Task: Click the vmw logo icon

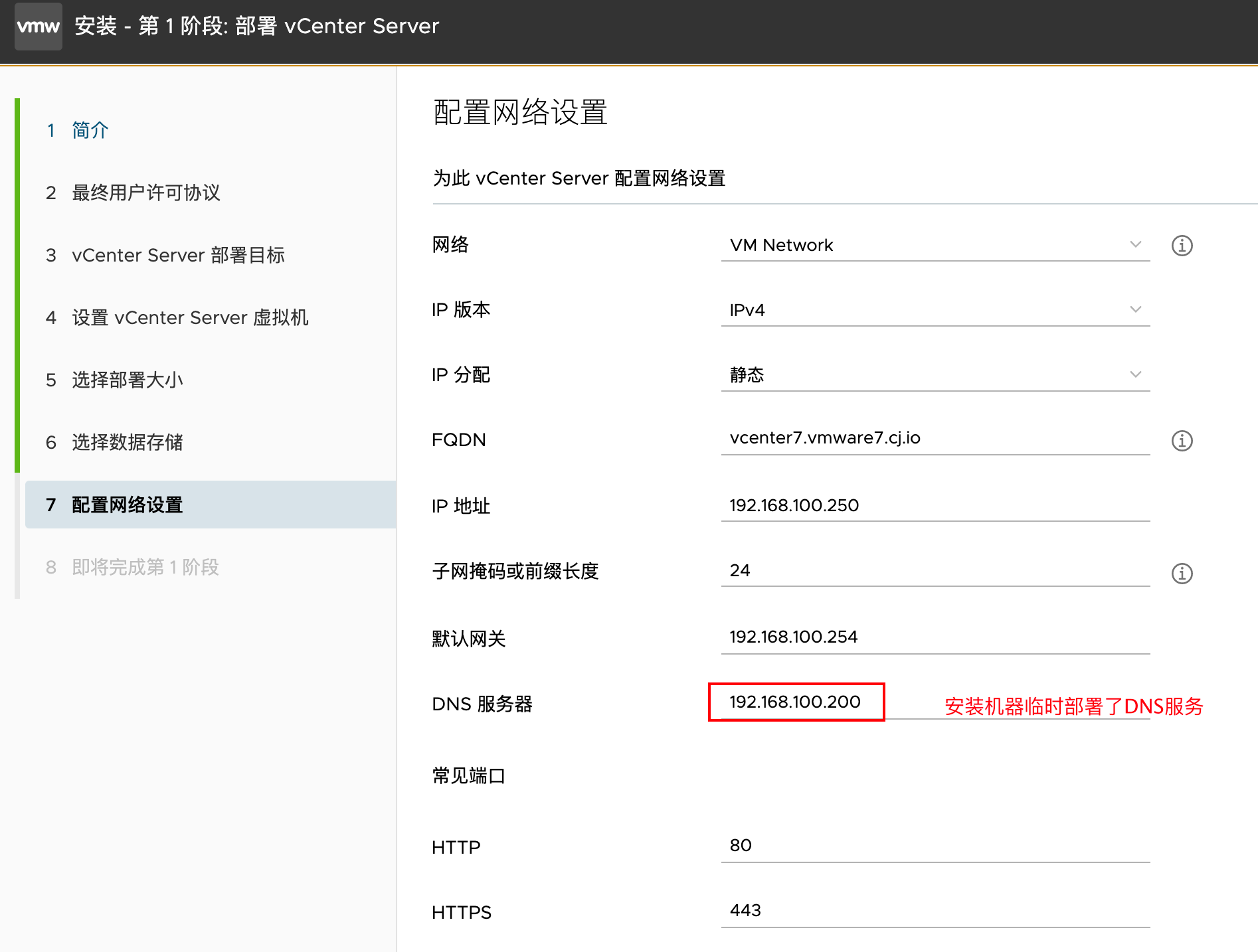Action: click(39, 27)
